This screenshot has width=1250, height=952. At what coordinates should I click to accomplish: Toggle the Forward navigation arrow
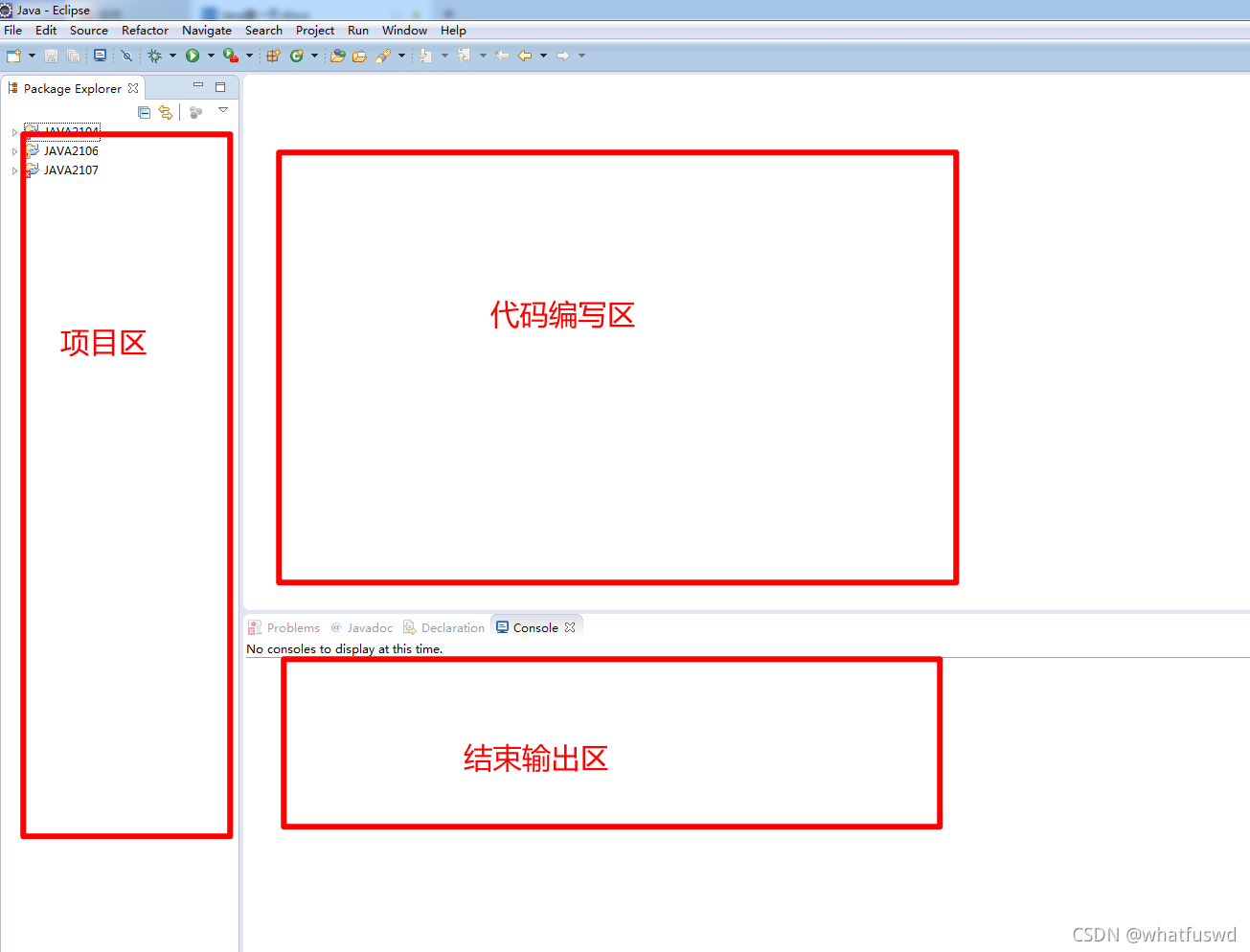tap(564, 55)
